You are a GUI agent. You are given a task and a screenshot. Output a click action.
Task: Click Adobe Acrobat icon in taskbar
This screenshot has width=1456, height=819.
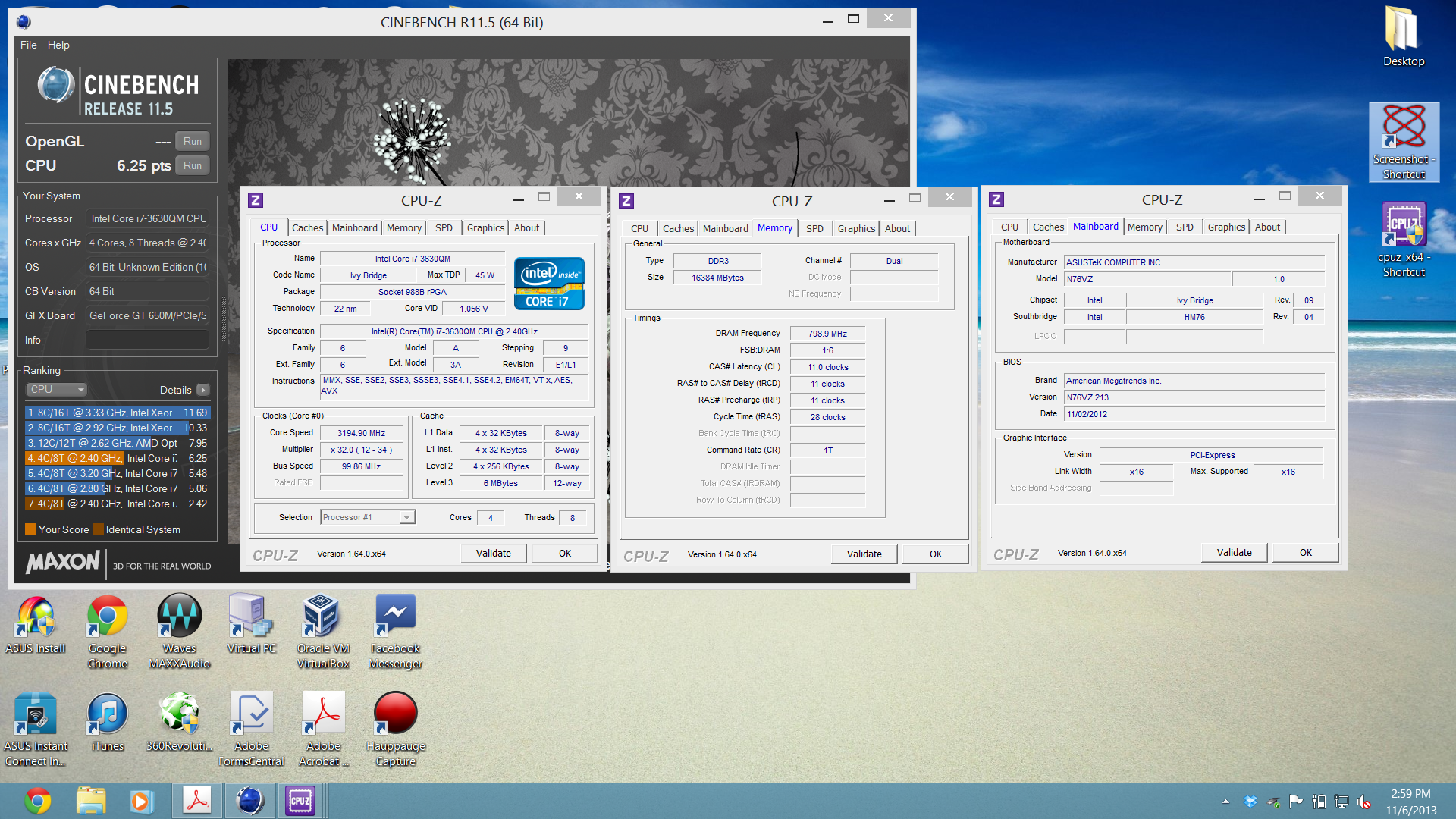[197, 801]
